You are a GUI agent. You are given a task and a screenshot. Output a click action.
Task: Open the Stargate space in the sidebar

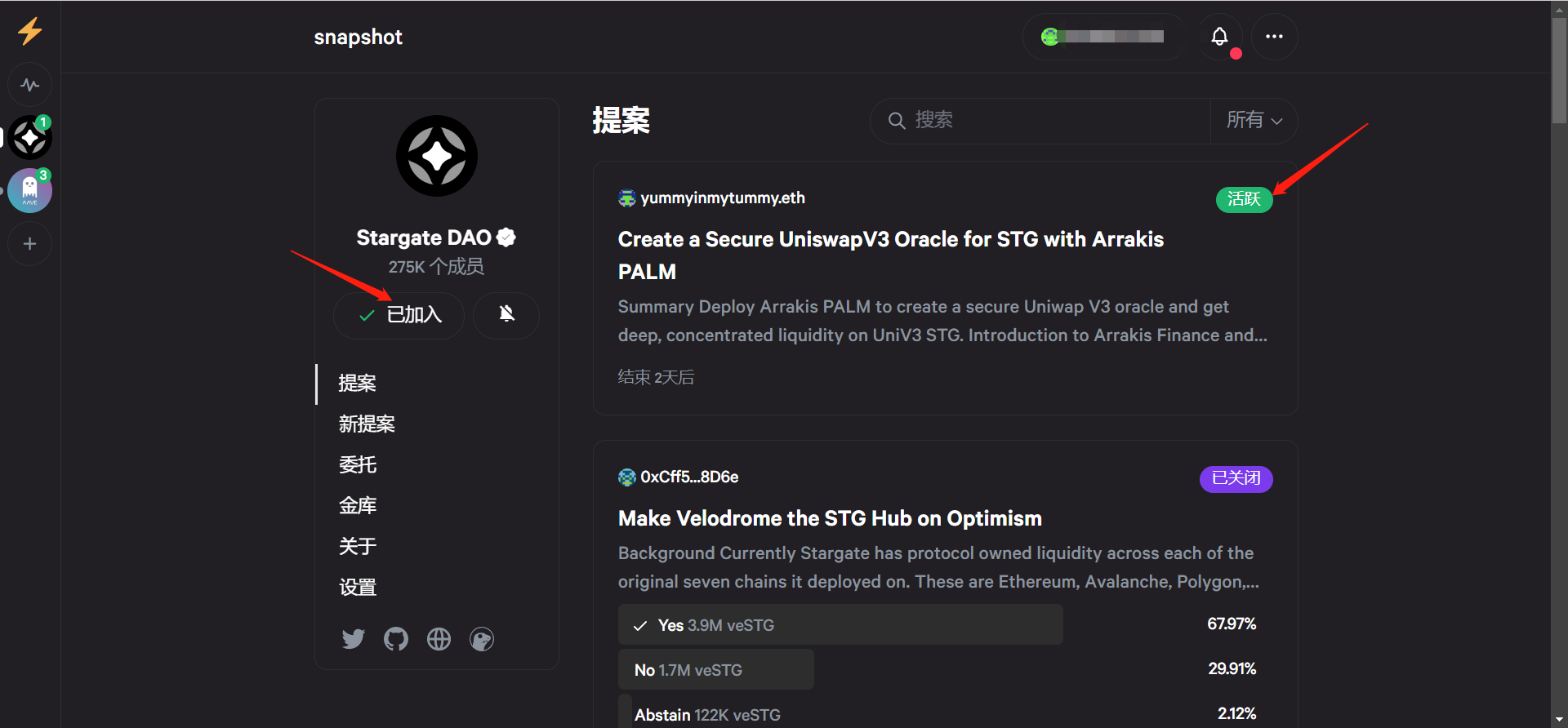pos(30,138)
